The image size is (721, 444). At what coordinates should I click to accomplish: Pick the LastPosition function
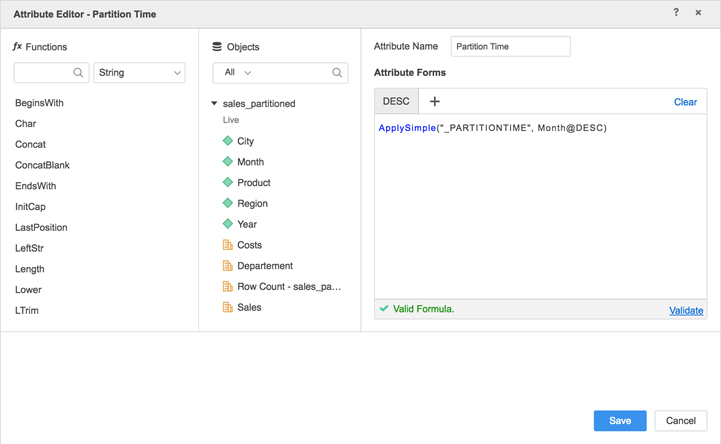[x=41, y=228]
